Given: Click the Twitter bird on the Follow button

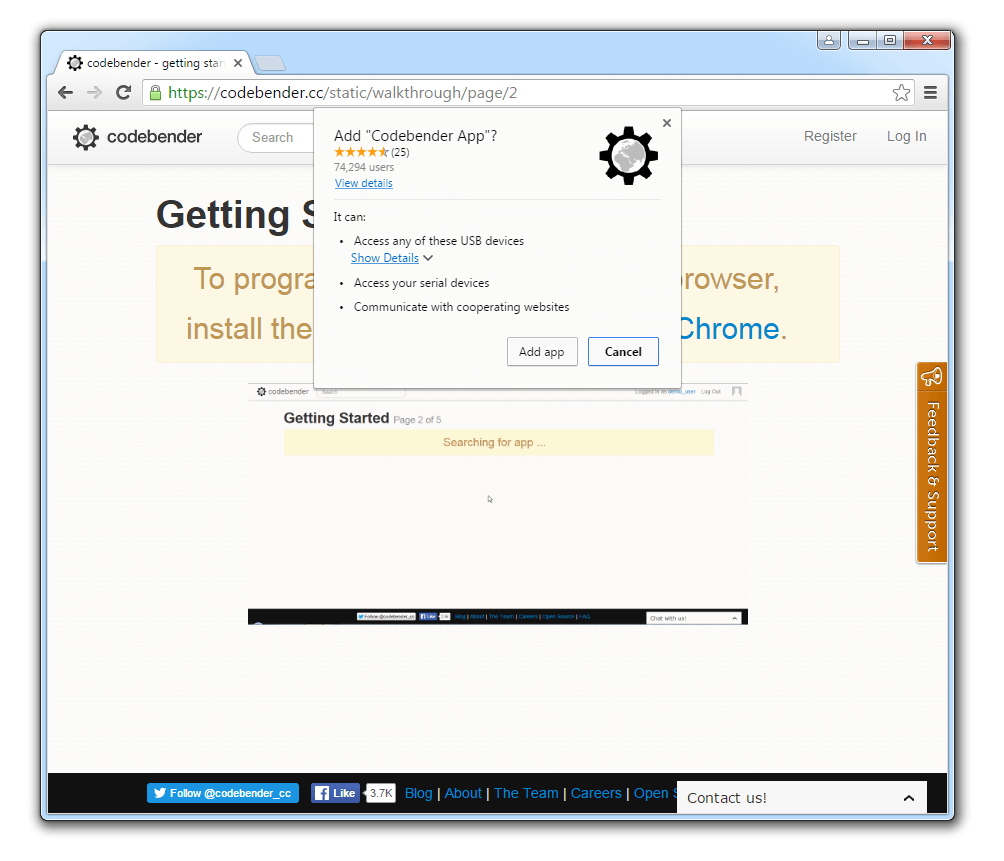Looking at the screenshot, I should click(160, 793).
